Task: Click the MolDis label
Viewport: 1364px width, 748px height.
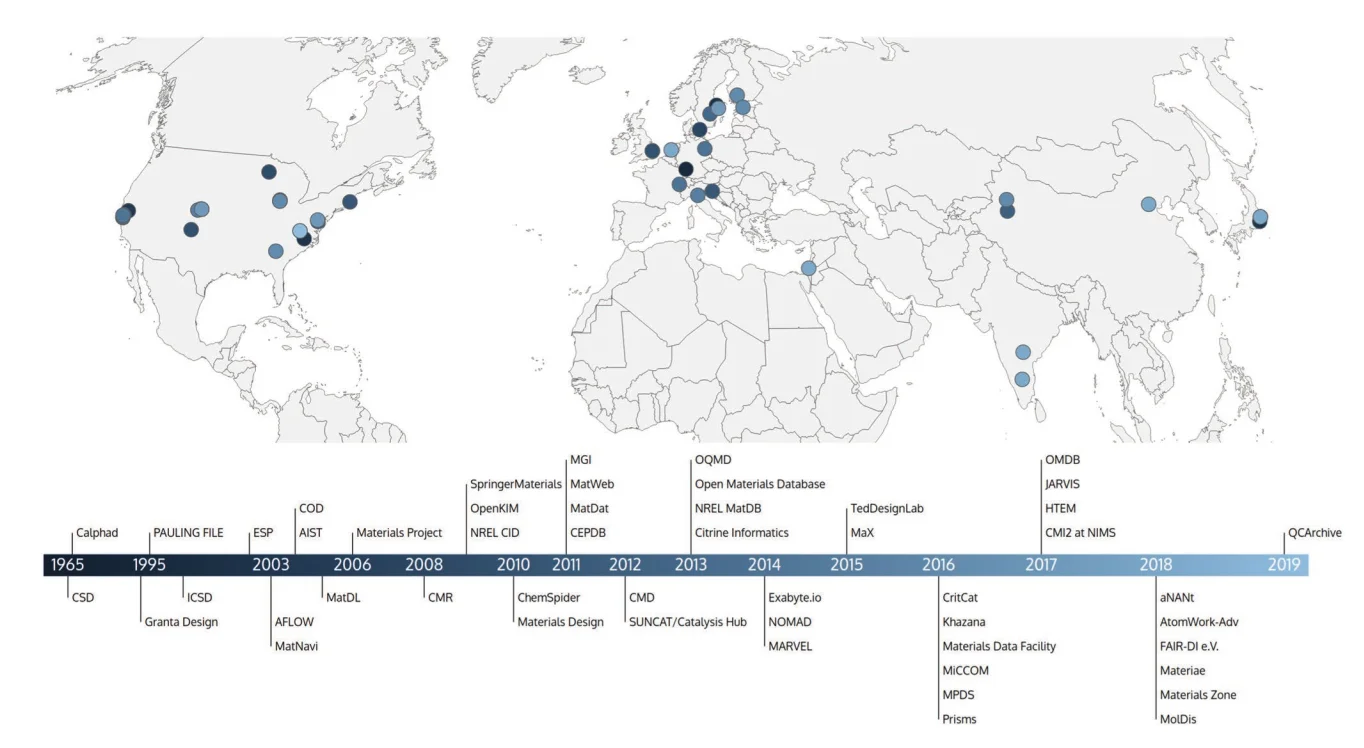Action: 1178,719
